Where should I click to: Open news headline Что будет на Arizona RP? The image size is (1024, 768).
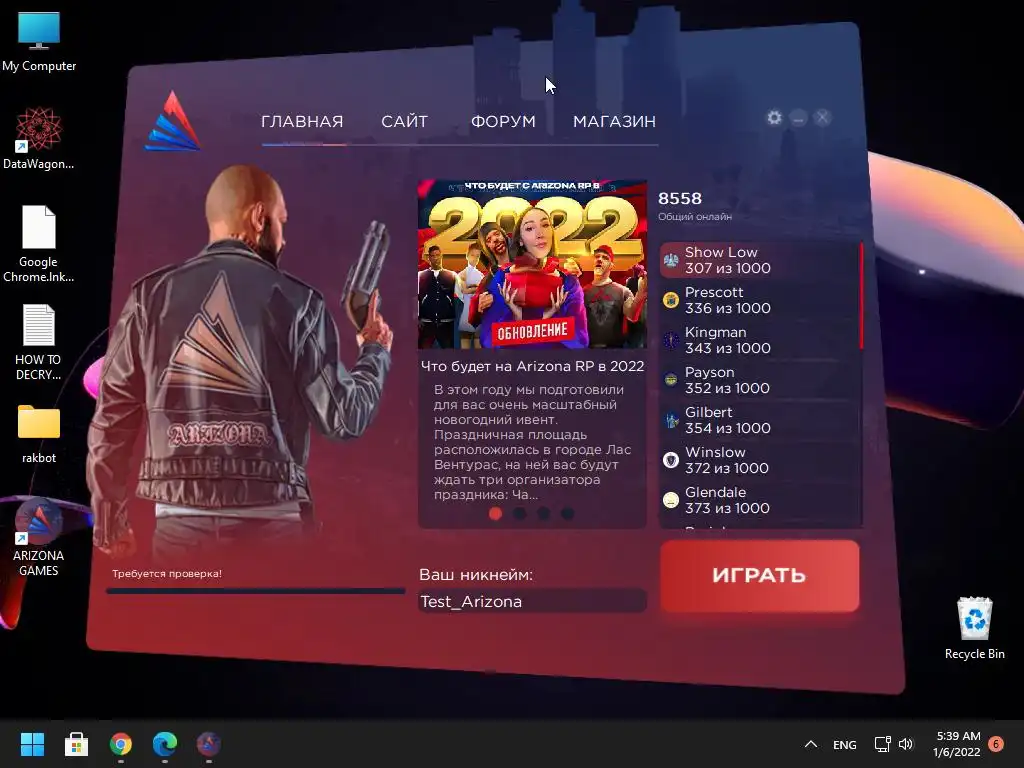[x=532, y=366]
